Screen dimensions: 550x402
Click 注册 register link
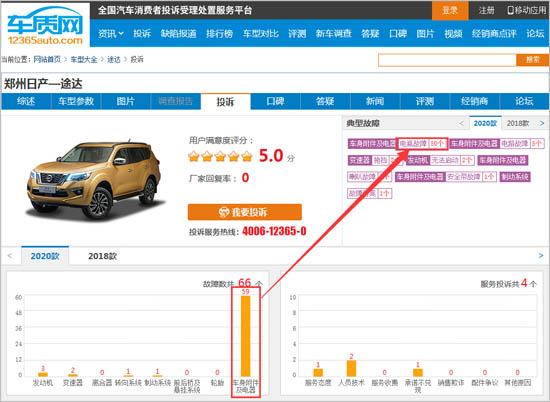click(487, 11)
